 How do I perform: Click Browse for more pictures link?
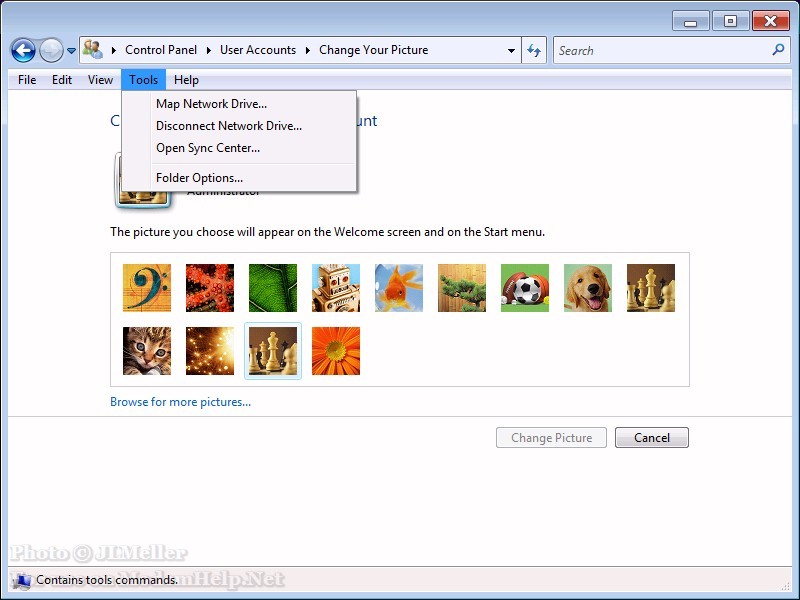click(181, 402)
